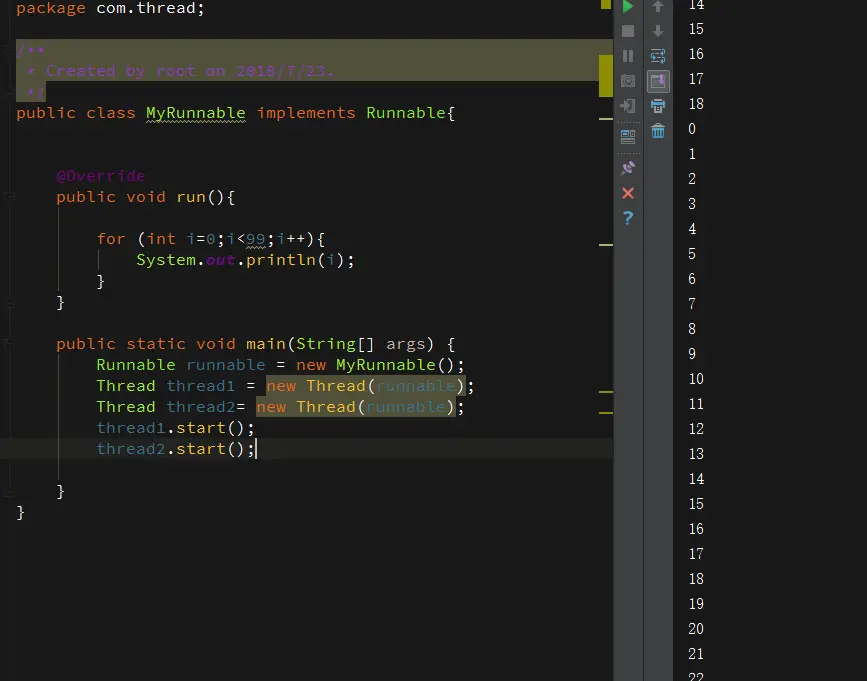Viewport: 867px width, 681px height.
Task: Click the thread1 variable in its declaration
Action: (201, 386)
